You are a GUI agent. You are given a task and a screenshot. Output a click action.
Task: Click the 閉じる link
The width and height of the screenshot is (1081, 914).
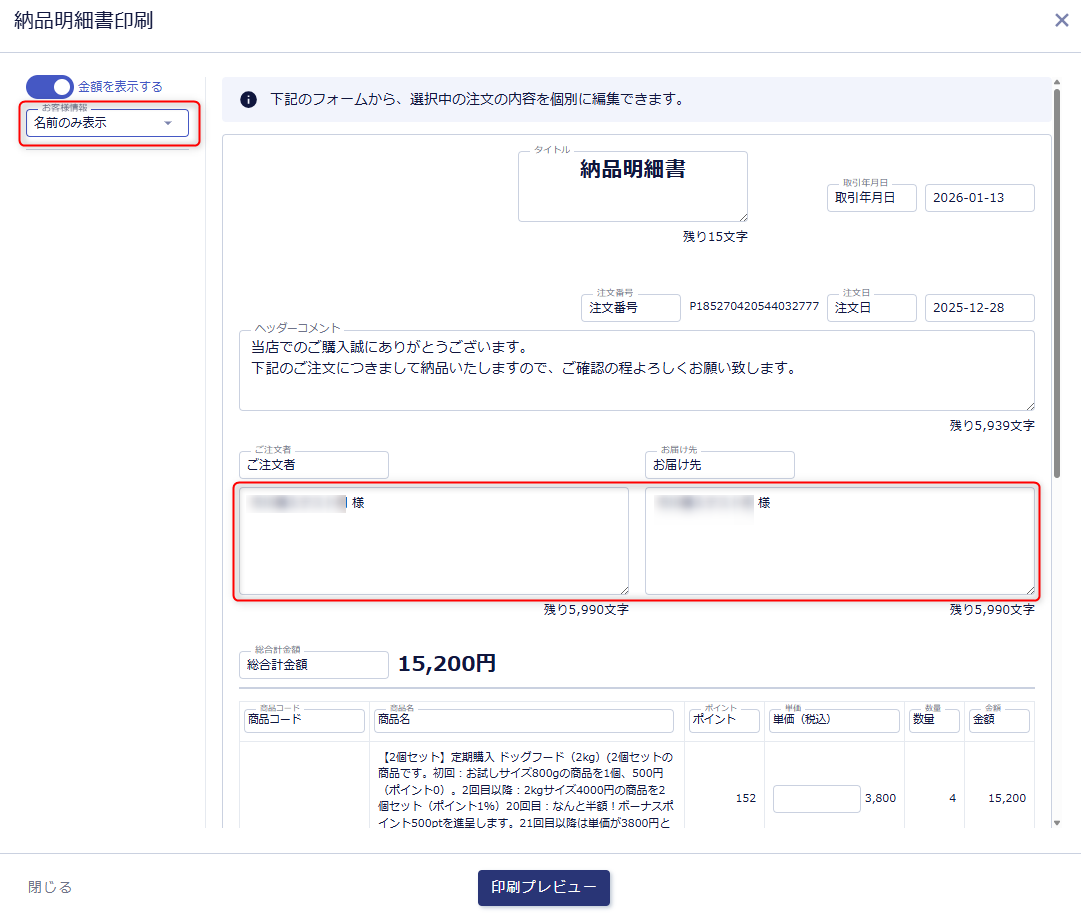pos(50,887)
